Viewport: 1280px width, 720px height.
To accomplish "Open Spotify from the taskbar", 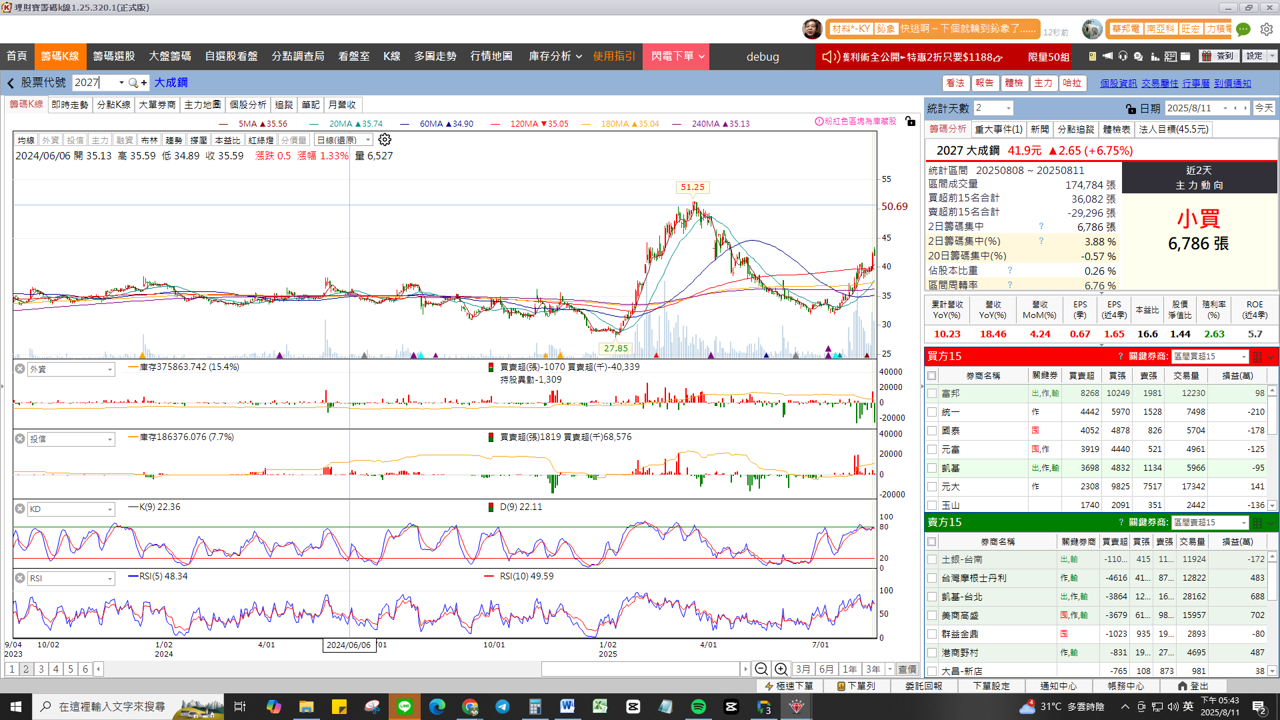I will tap(698, 706).
